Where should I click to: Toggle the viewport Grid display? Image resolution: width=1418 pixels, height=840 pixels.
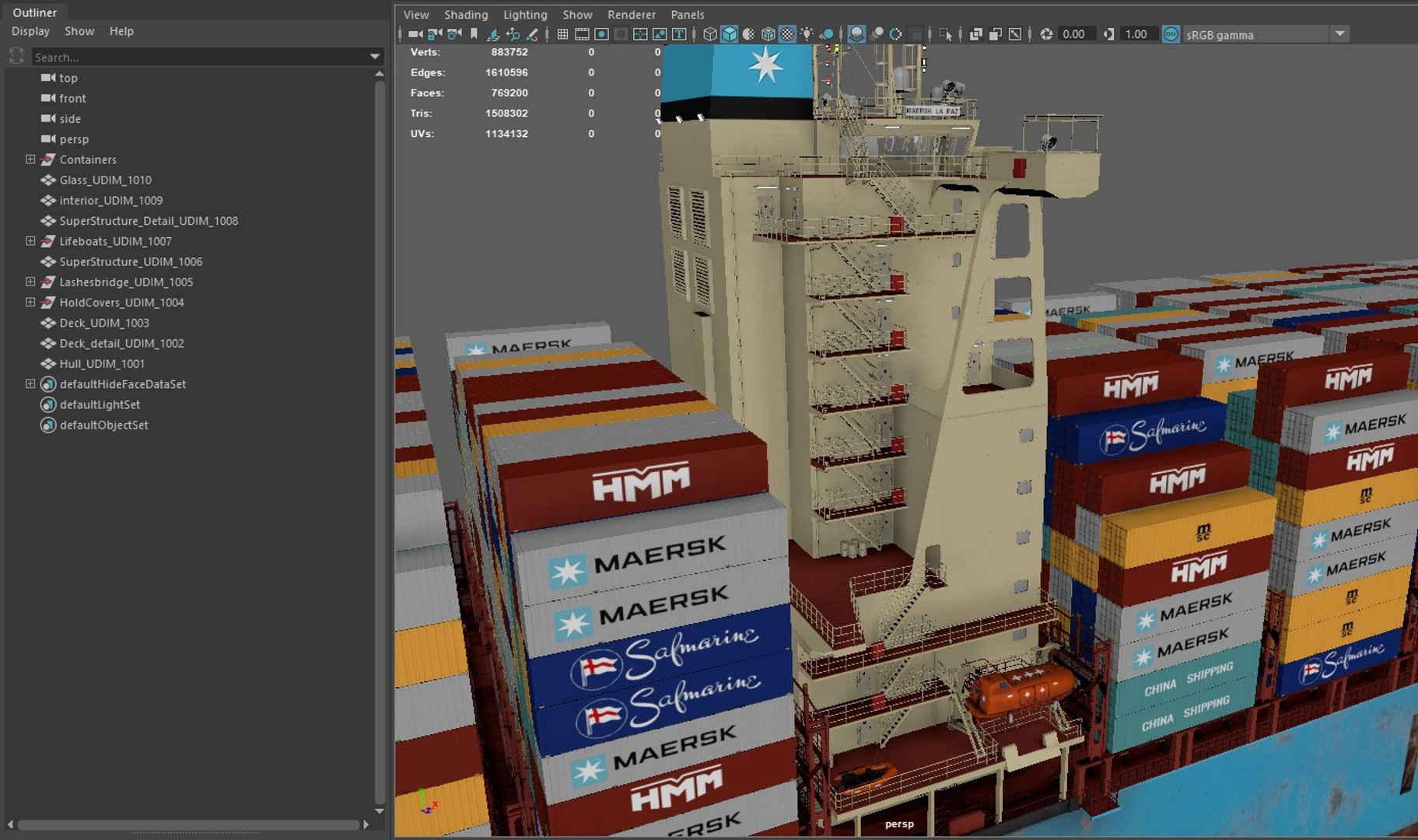click(562, 34)
